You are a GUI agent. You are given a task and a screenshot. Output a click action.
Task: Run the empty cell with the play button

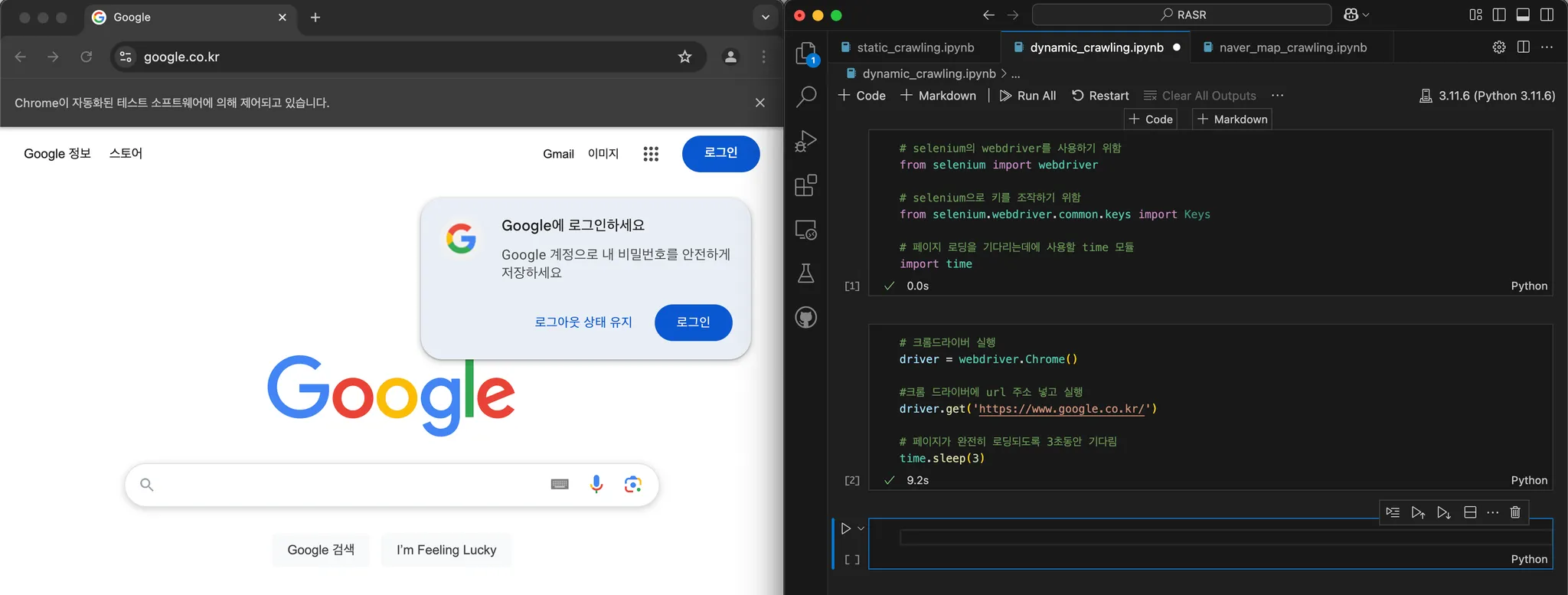tap(845, 528)
